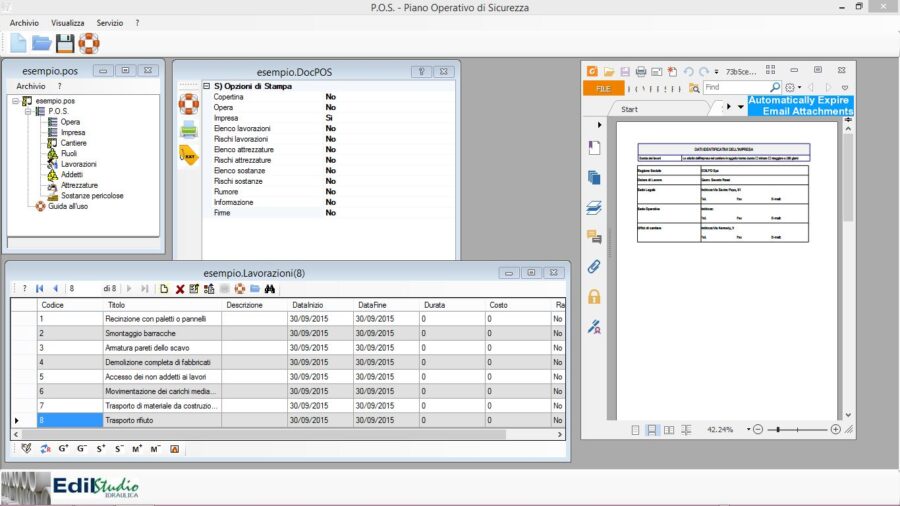Click the orange FILE button in the PDF viewer
Screen dimensions: 900x506
click(603, 88)
